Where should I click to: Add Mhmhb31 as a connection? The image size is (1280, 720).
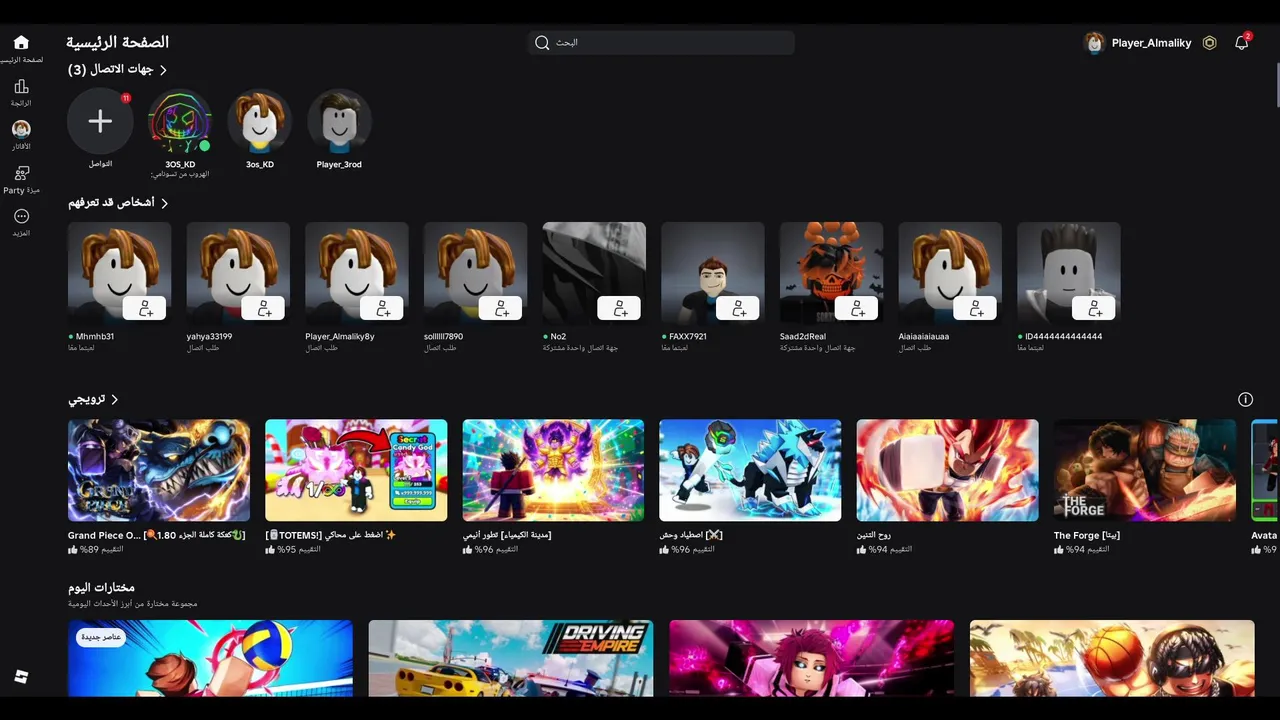(146, 309)
